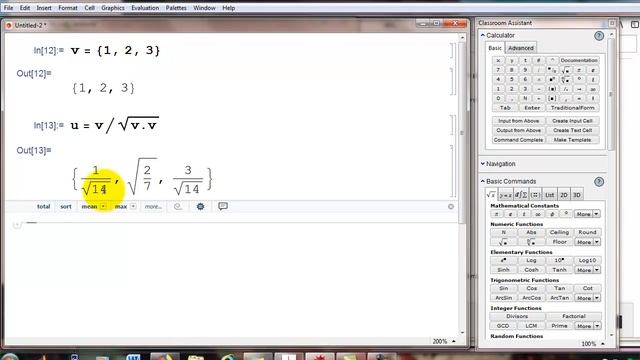Open the Graphics menu
This screenshot has height=360, width=640.
coord(113,8)
